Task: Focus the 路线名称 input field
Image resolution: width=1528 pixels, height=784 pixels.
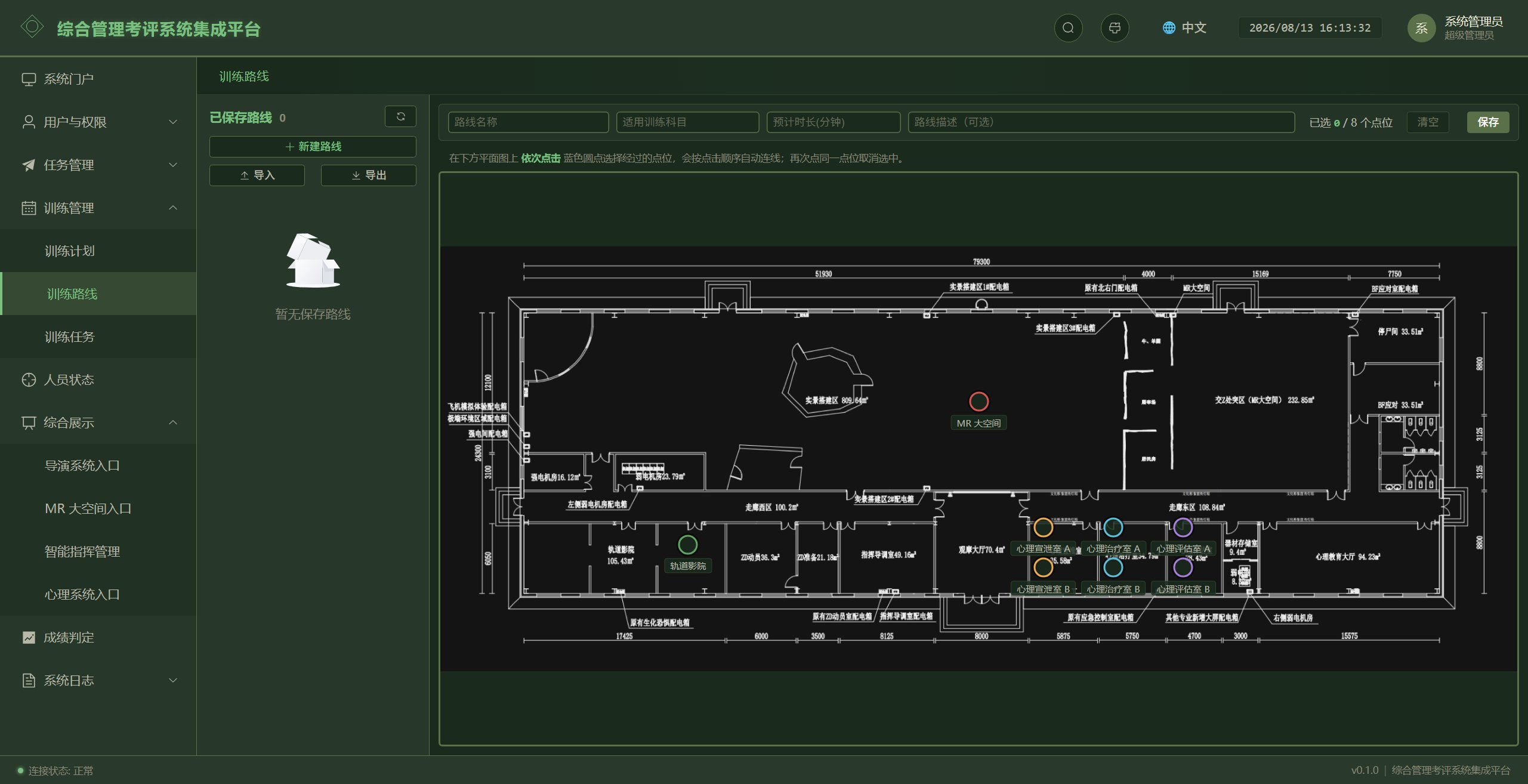Action: pos(529,122)
